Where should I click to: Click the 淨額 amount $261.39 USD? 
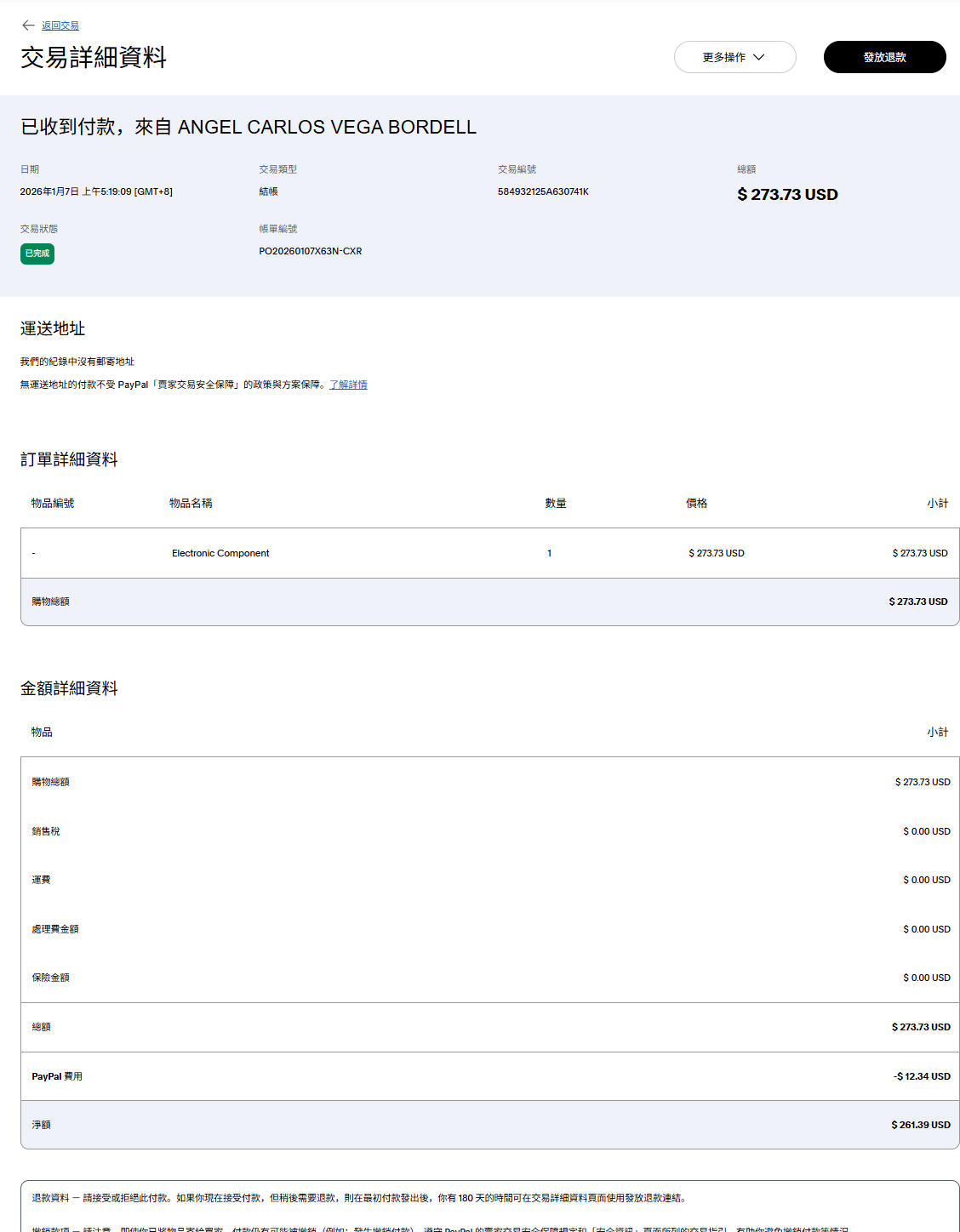click(920, 1125)
